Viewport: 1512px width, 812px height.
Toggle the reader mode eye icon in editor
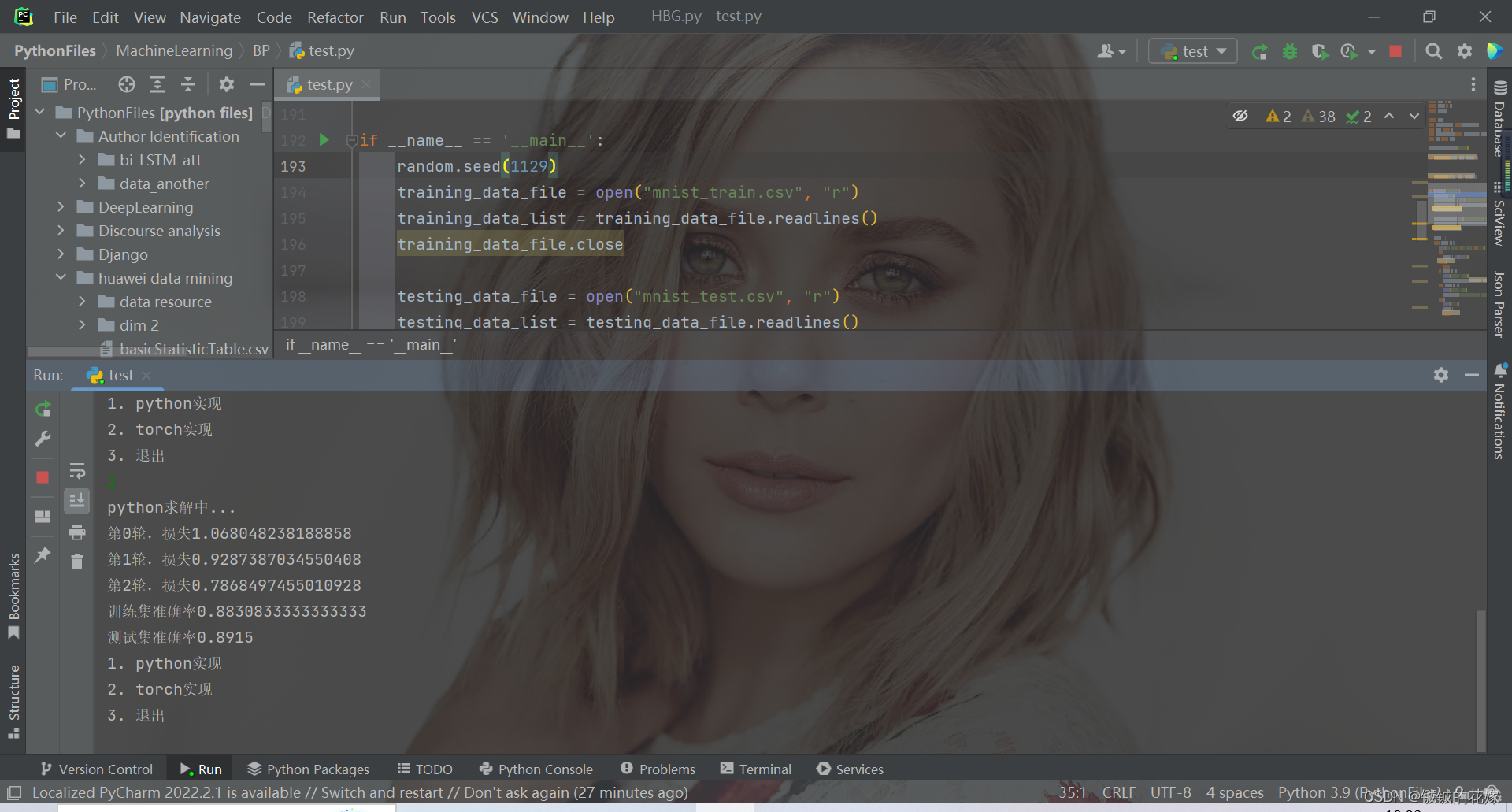[1240, 116]
